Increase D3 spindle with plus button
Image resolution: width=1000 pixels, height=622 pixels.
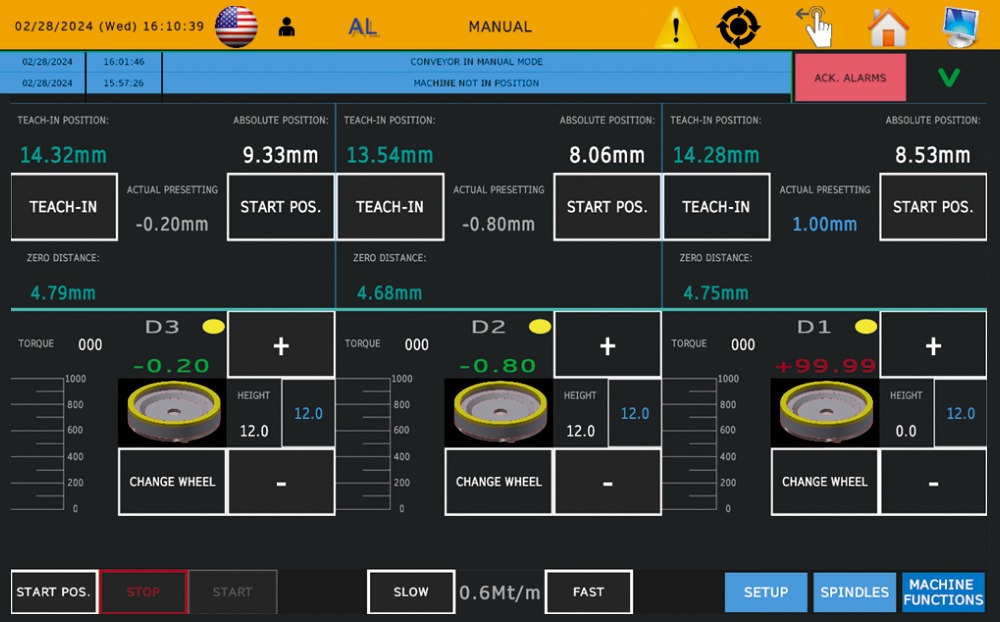[281, 345]
